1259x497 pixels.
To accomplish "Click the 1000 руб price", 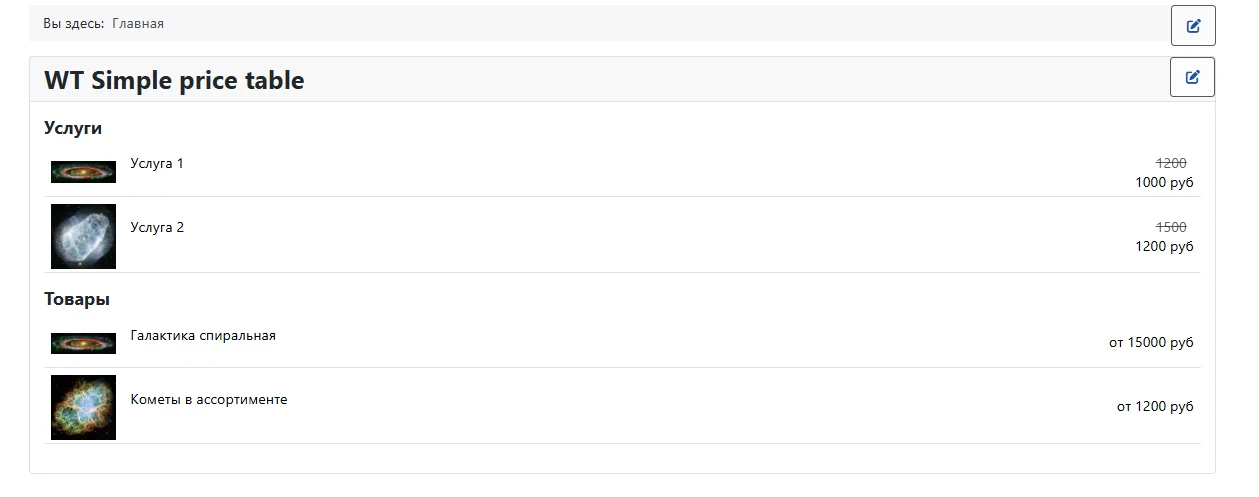I will [x=1164, y=182].
